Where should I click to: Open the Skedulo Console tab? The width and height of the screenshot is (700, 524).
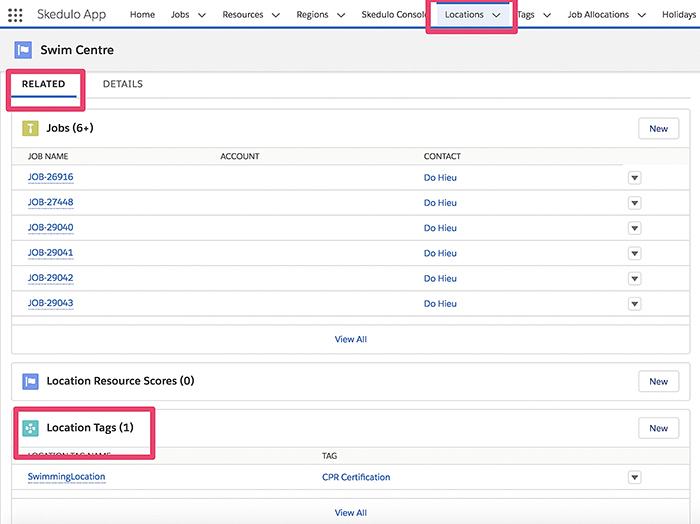point(393,15)
